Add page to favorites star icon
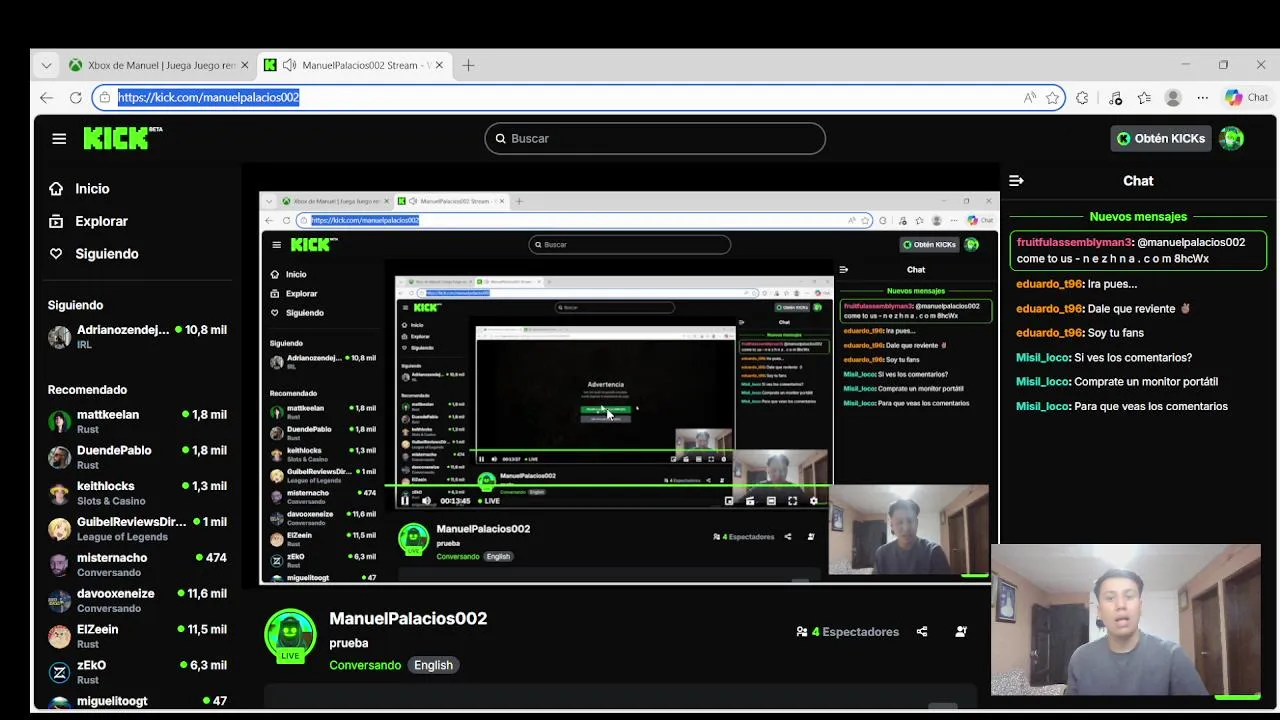 pyautogui.click(x=1053, y=97)
